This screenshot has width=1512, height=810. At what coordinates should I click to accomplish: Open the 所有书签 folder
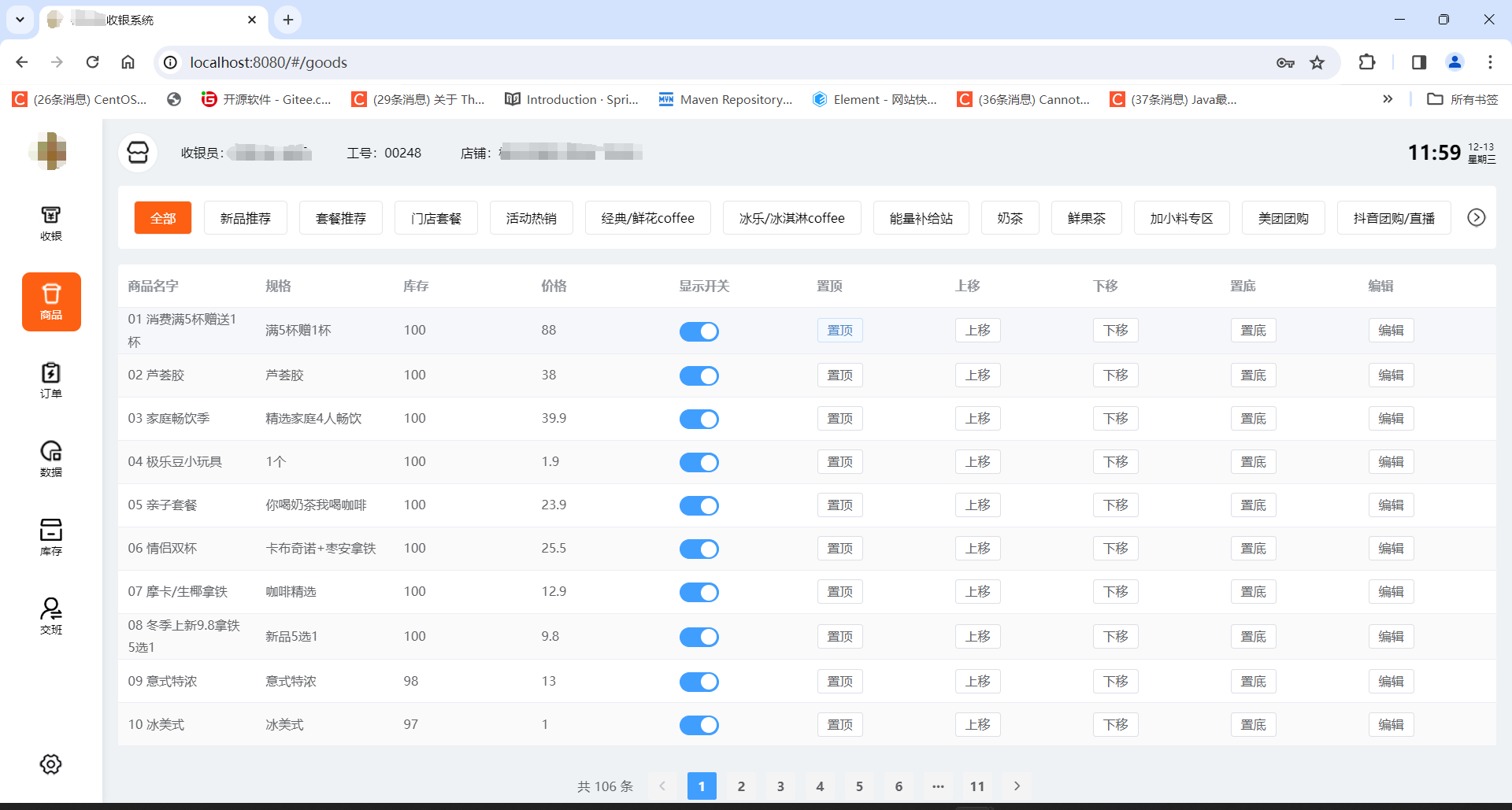1462,99
